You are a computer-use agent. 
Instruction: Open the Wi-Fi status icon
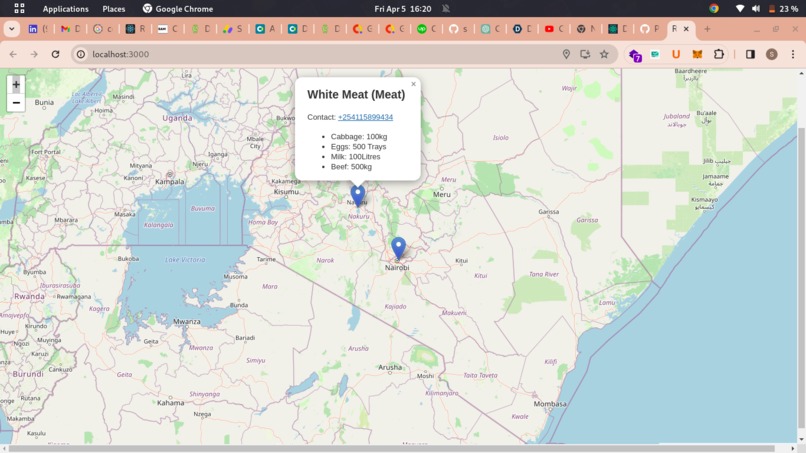click(x=740, y=9)
